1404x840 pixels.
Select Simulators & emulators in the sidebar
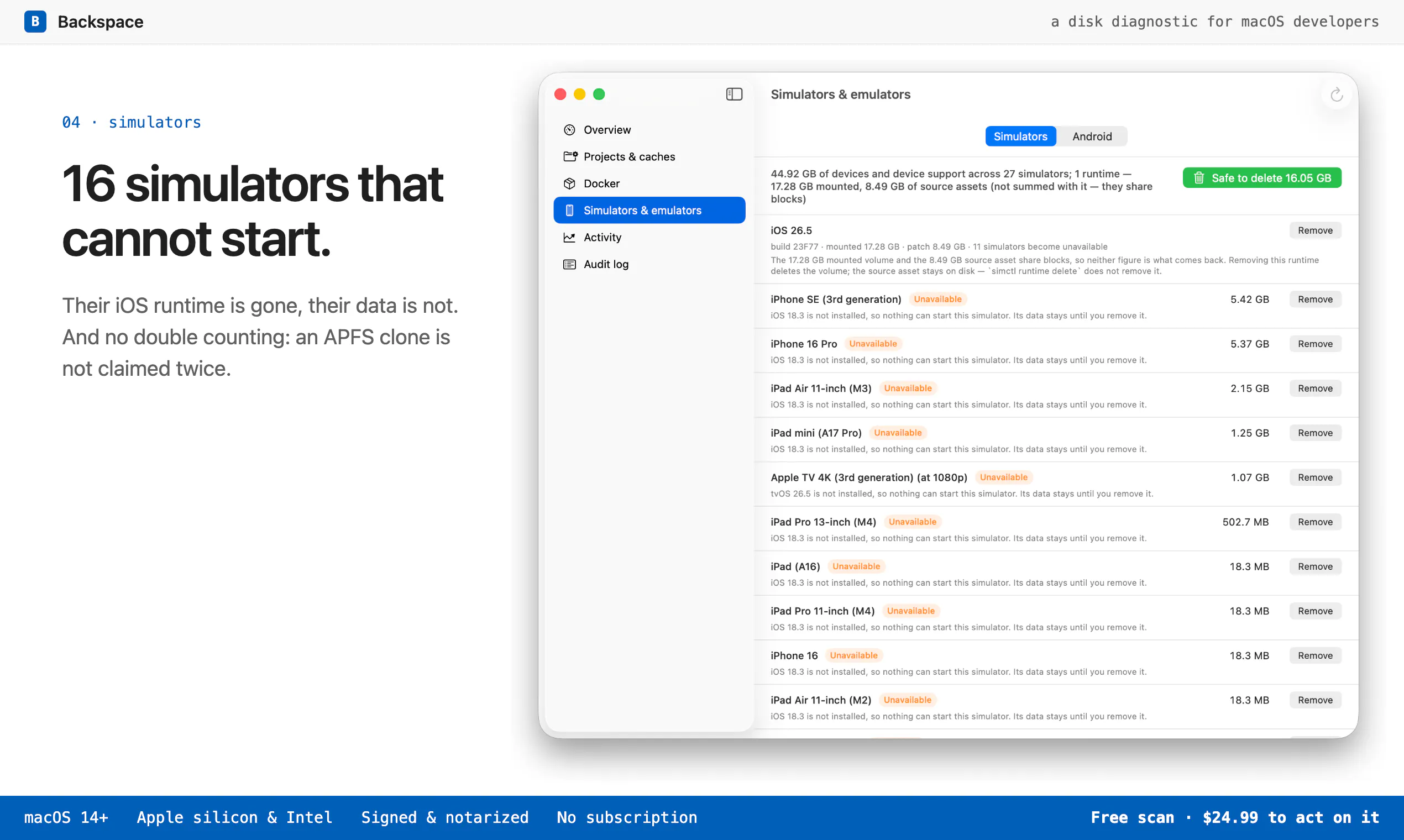649,210
